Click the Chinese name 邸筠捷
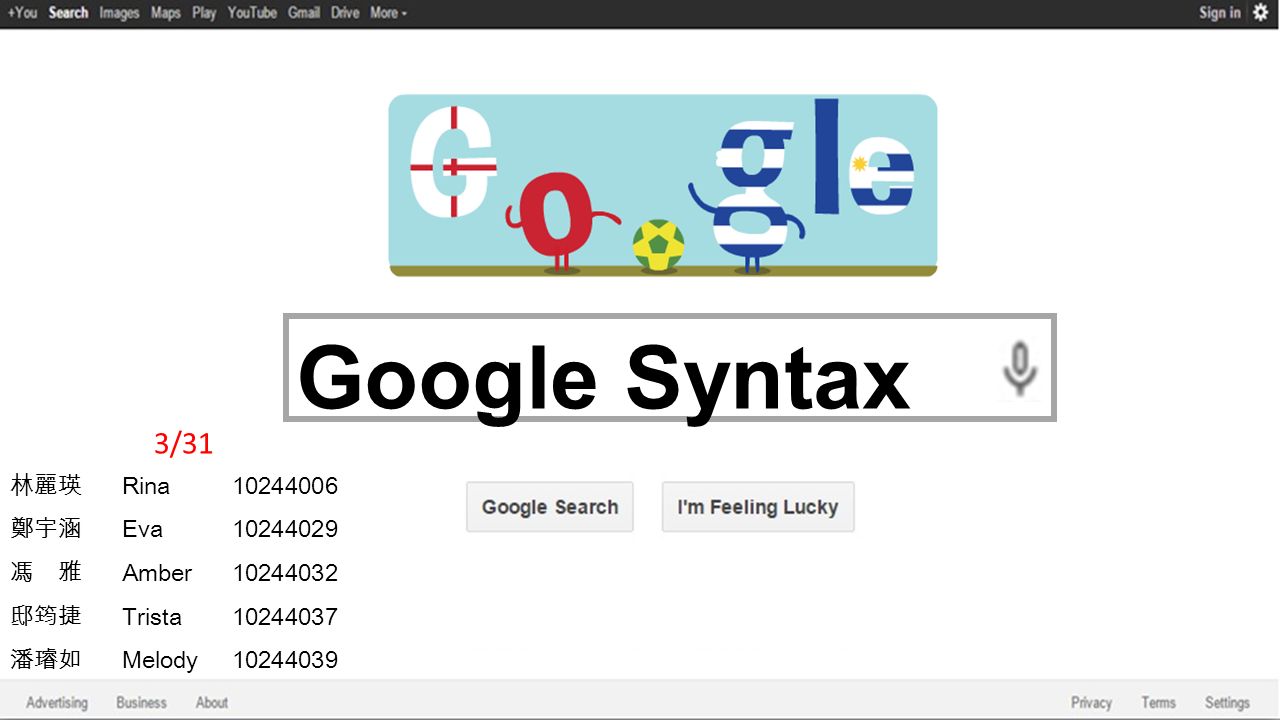This screenshot has height=720, width=1280. [46, 615]
